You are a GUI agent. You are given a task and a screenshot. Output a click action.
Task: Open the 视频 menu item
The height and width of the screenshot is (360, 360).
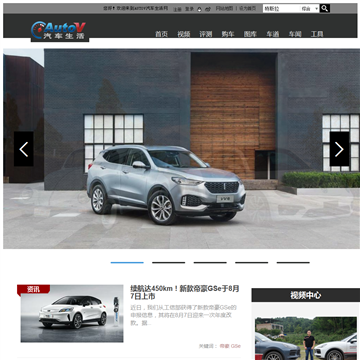pyautogui.click(x=184, y=34)
